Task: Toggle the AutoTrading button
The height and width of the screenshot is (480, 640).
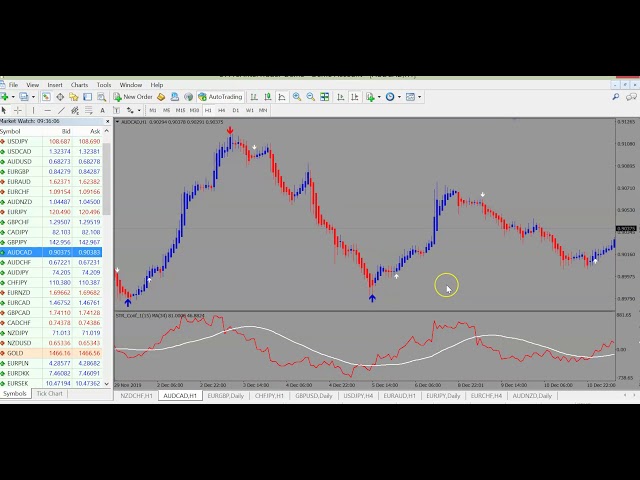Action: 219,97
